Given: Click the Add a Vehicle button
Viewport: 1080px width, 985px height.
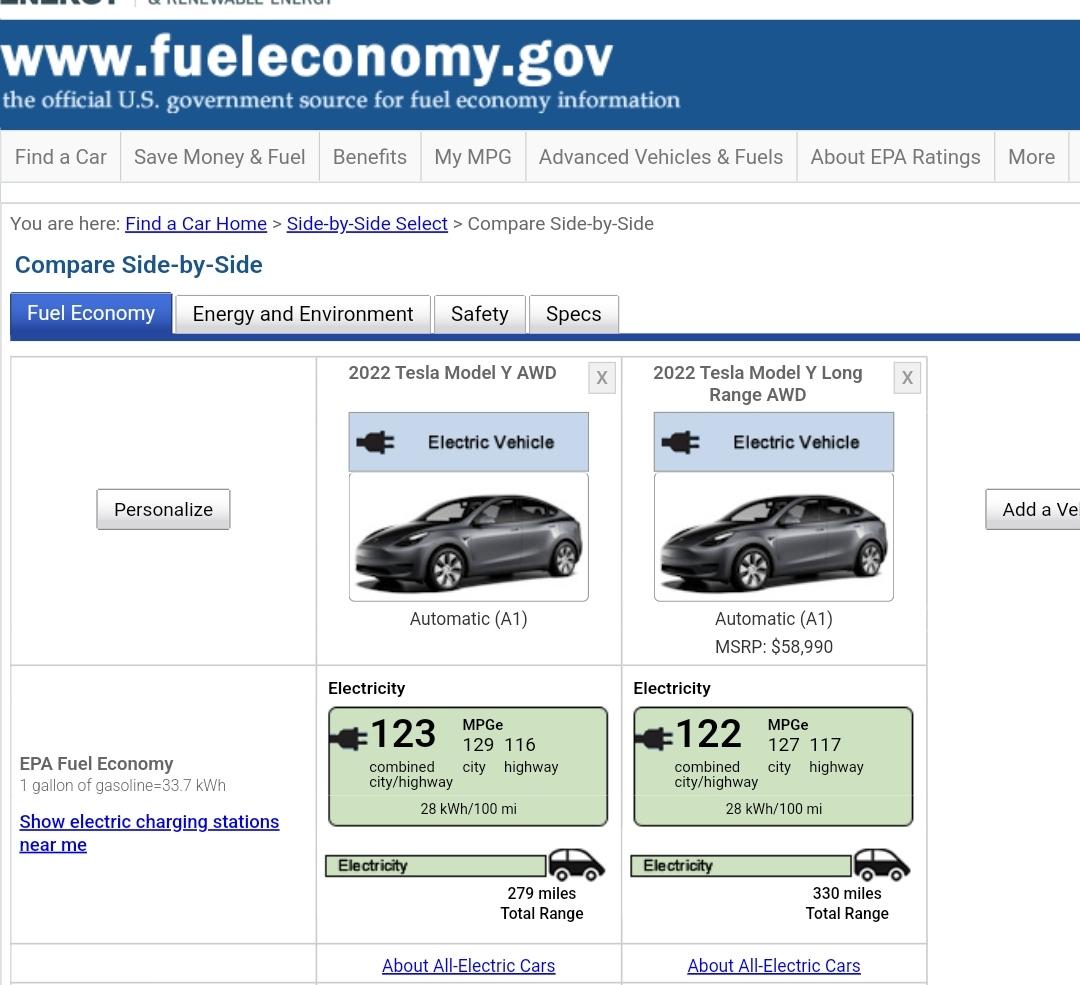Looking at the screenshot, I should point(1032,510).
